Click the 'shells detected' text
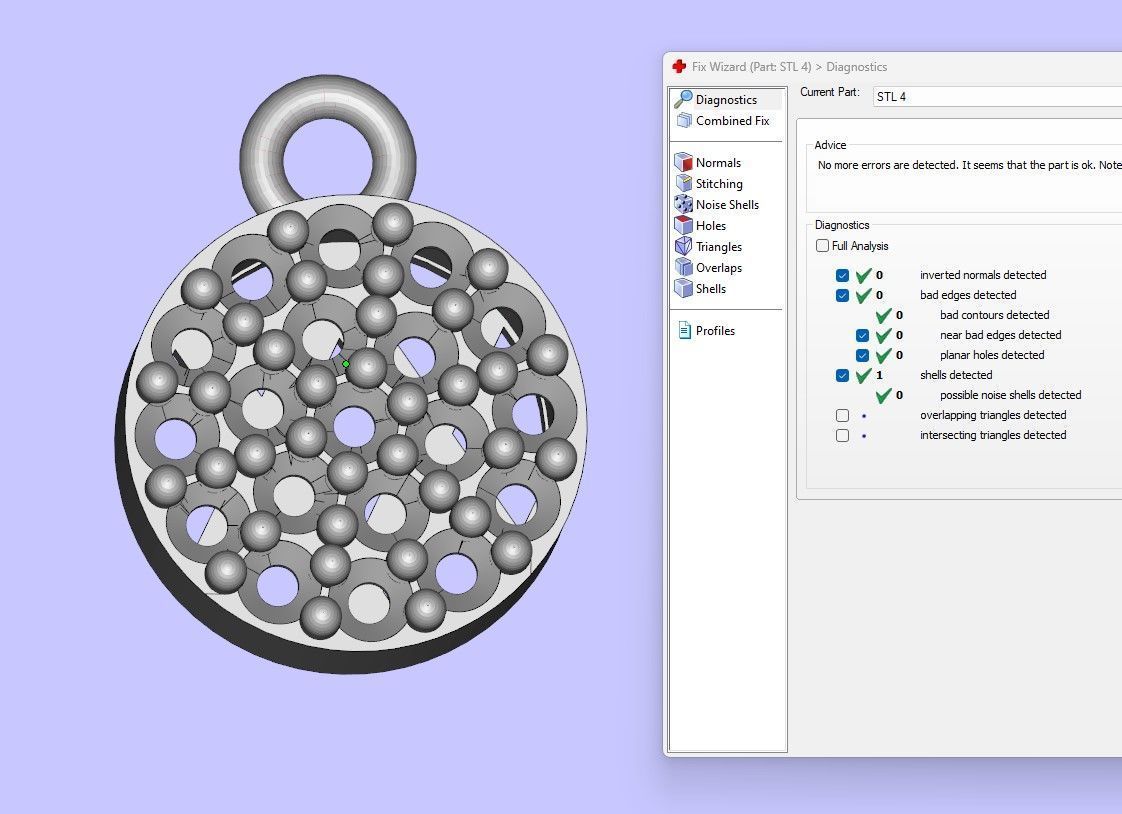The height and width of the screenshot is (814, 1122). 956,376
